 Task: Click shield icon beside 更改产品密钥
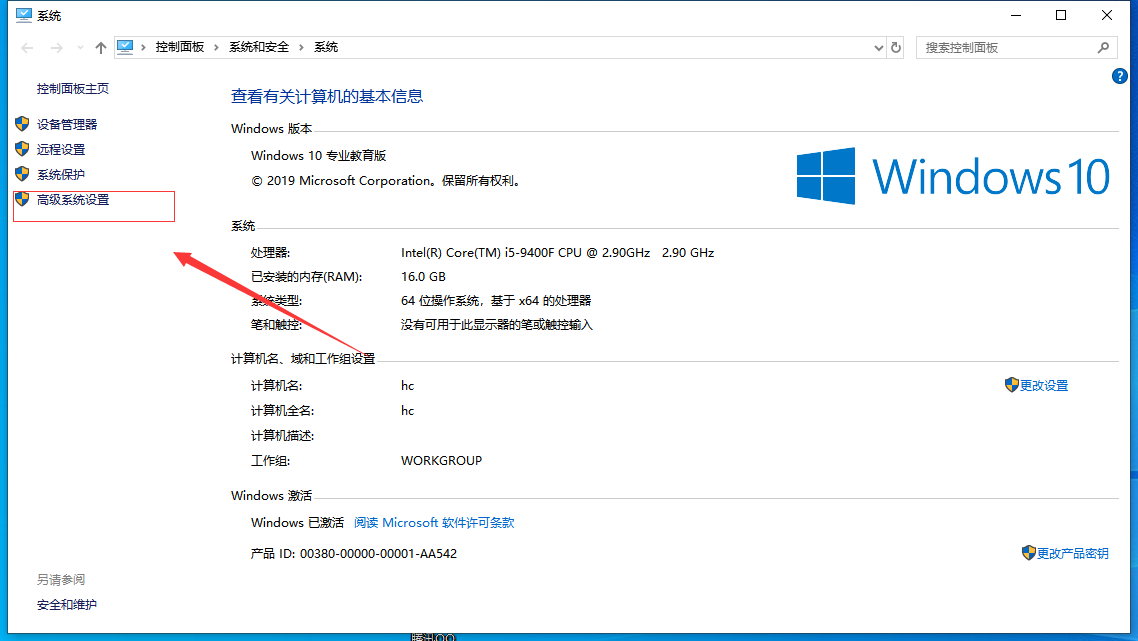[1028, 553]
